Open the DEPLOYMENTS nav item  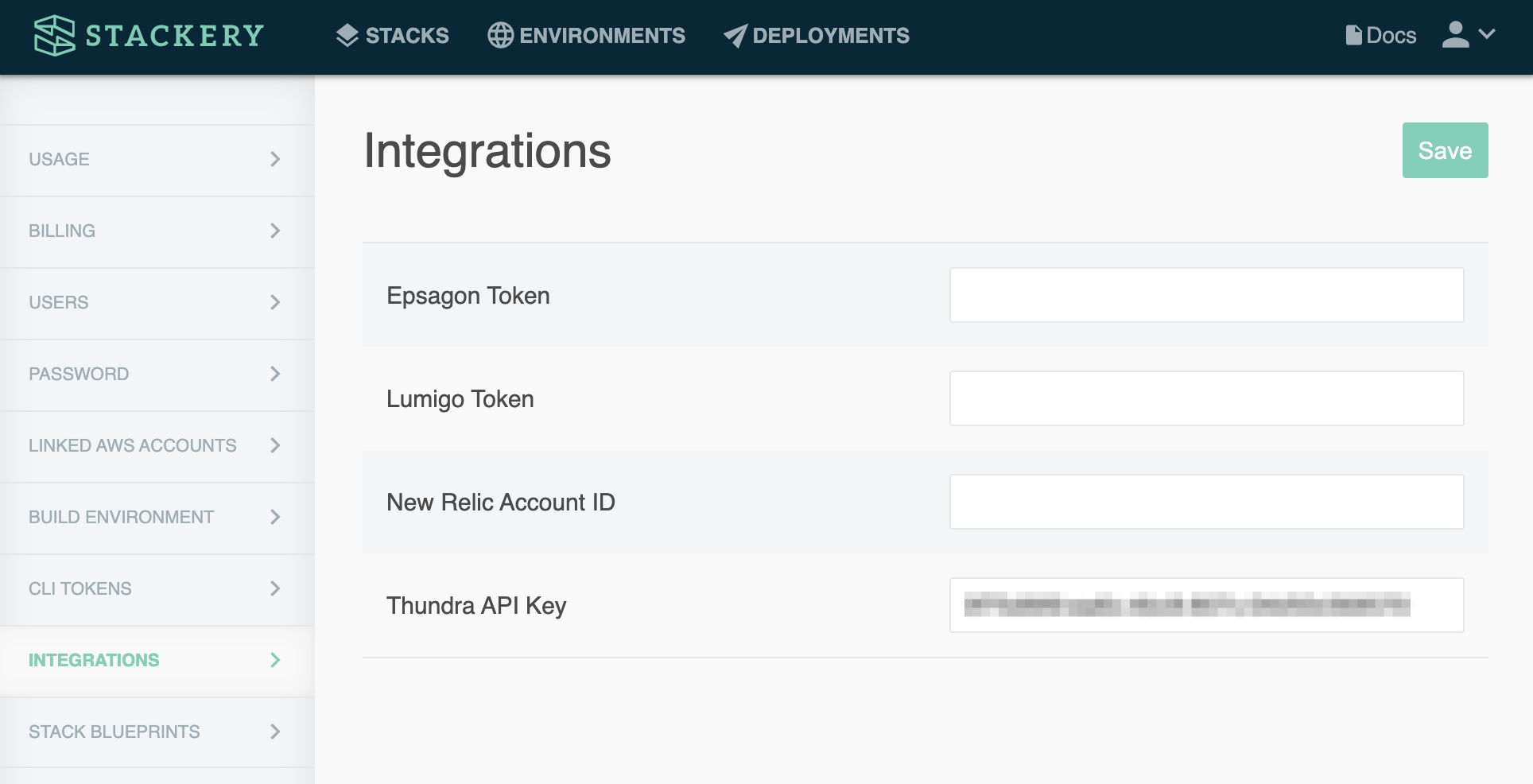point(816,36)
